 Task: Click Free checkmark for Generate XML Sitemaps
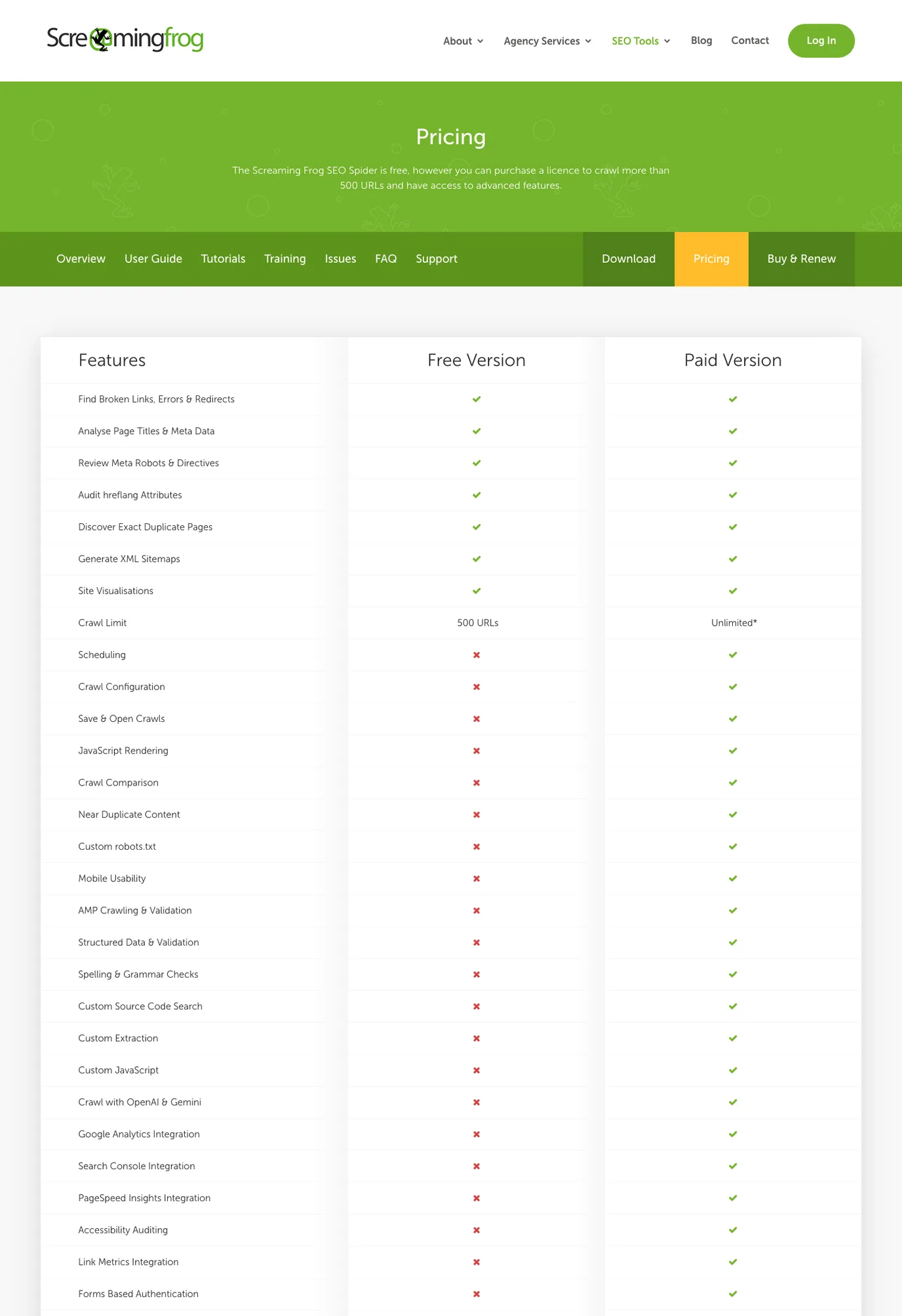477,559
